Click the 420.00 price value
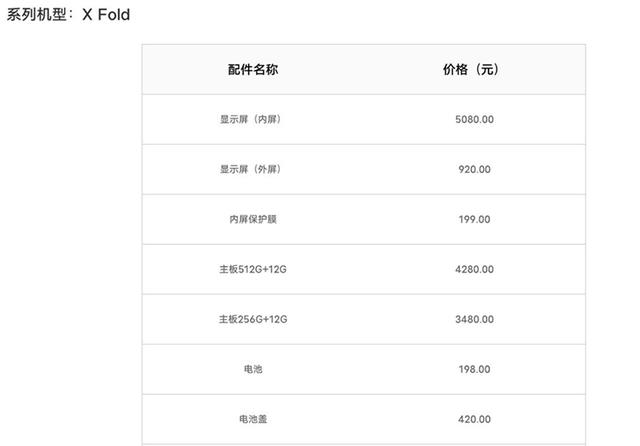 (473, 419)
